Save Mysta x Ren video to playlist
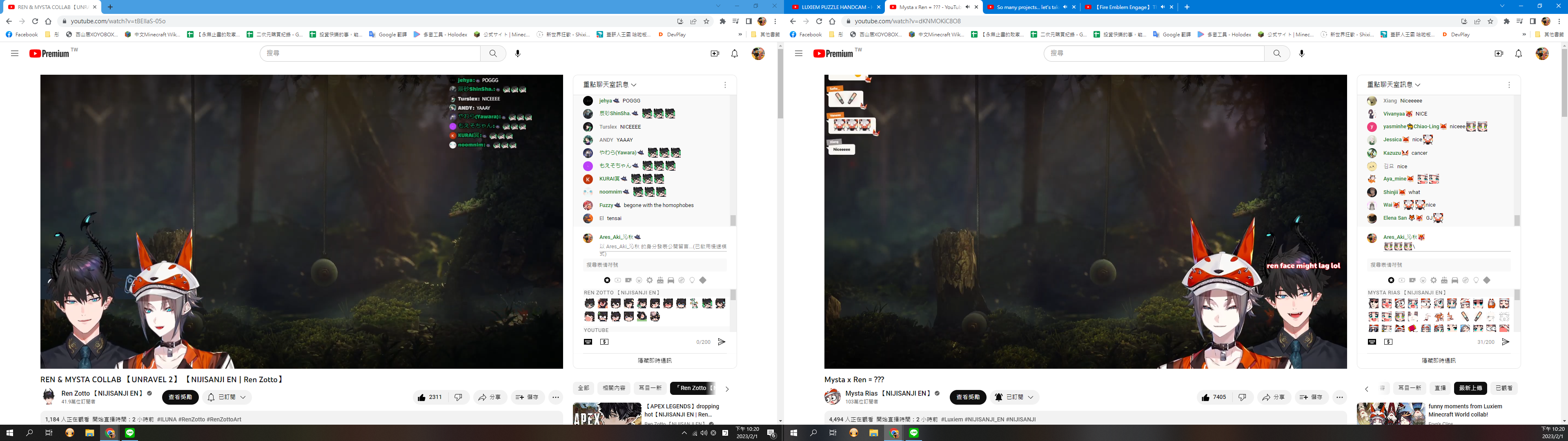1568x441 pixels. [1311, 397]
